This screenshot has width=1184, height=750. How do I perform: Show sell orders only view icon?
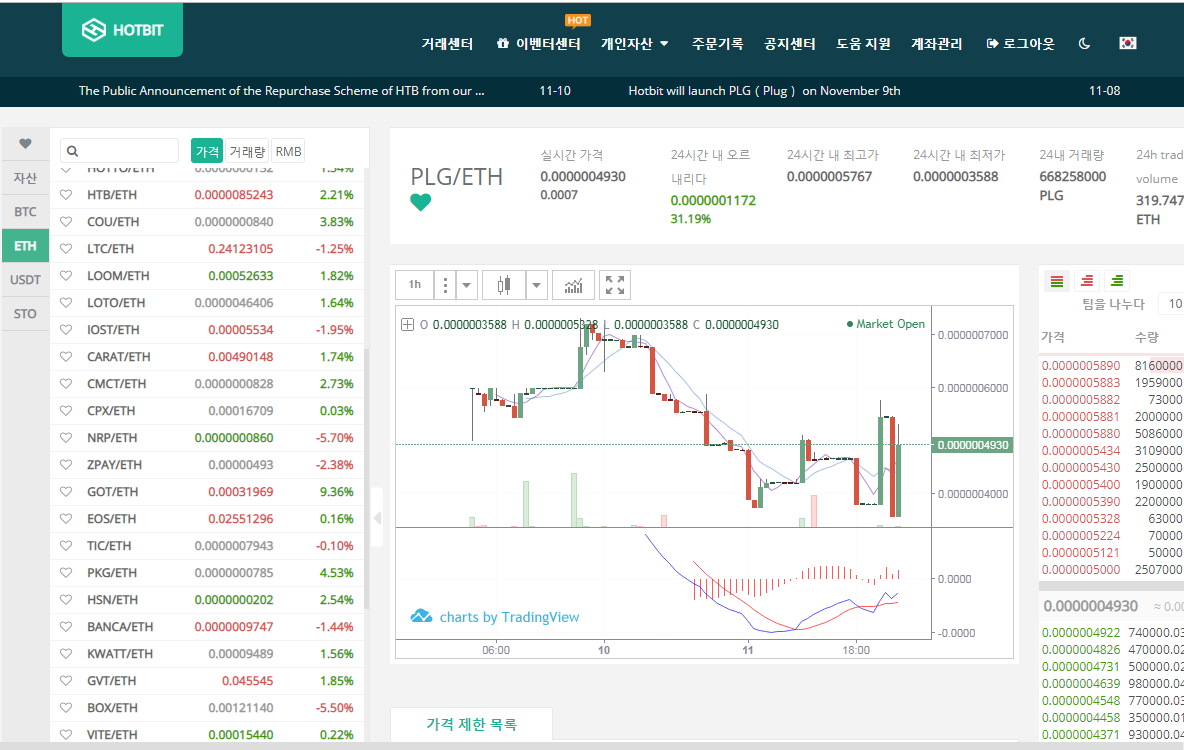1087,281
